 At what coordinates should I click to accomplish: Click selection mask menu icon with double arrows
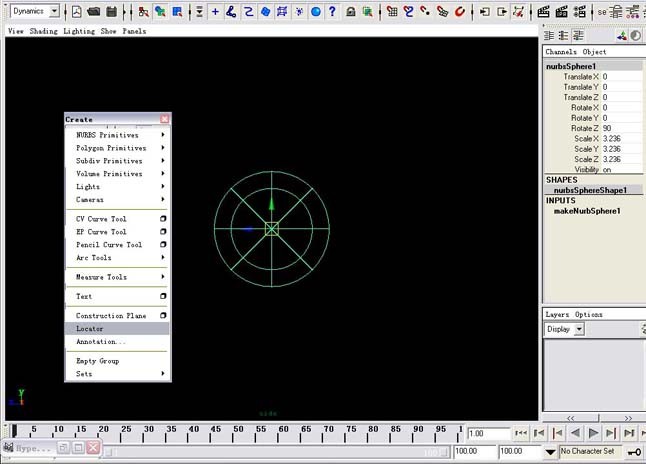click(x=199, y=12)
